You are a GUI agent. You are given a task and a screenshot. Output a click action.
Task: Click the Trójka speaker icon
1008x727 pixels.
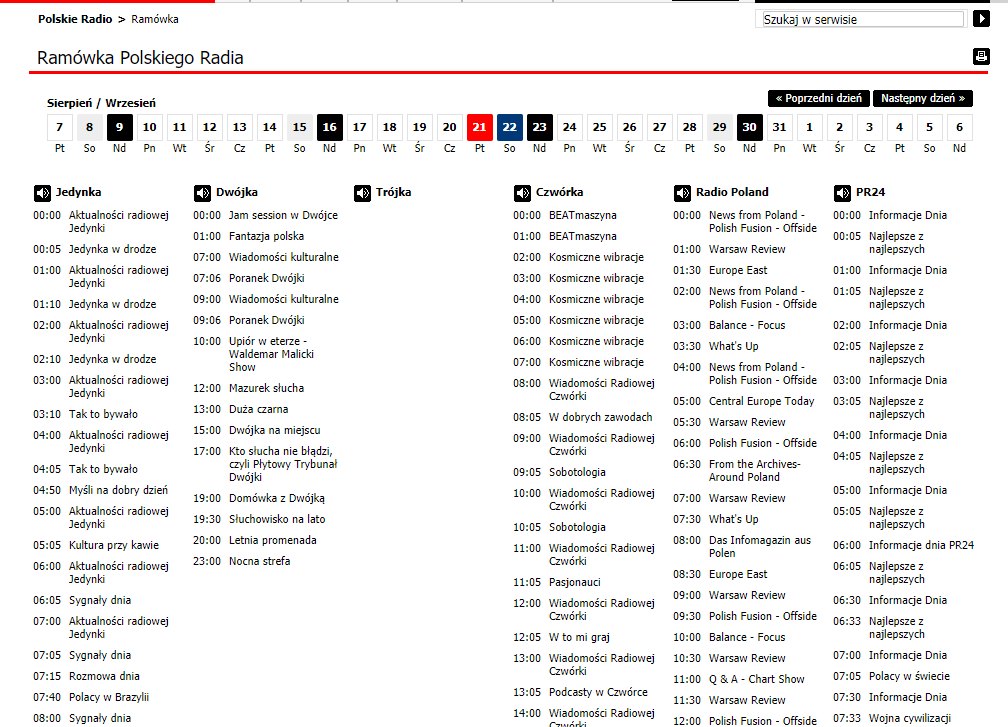pyautogui.click(x=362, y=193)
